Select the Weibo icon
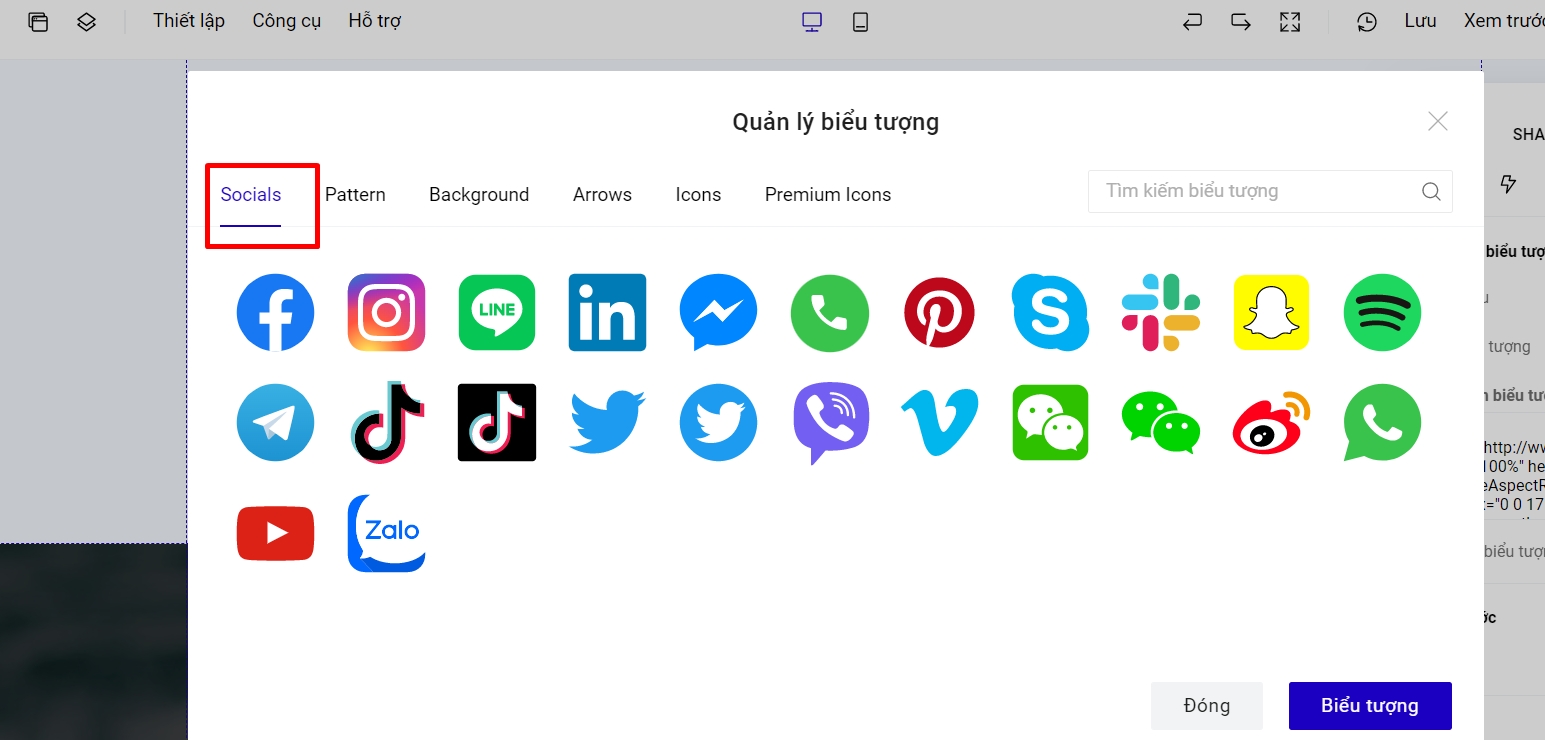This screenshot has height=740, width=1545. pos(1271,422)
